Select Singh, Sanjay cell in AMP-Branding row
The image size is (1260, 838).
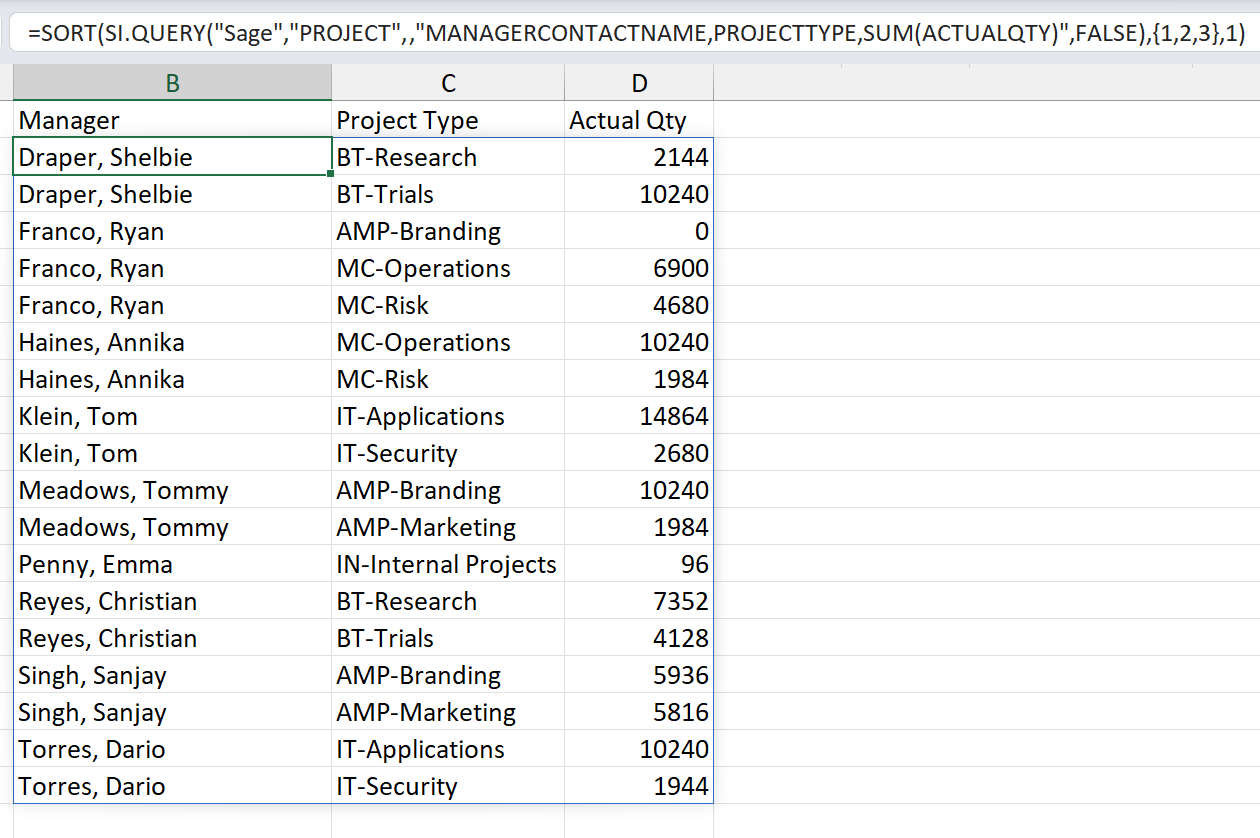(173, 675)
